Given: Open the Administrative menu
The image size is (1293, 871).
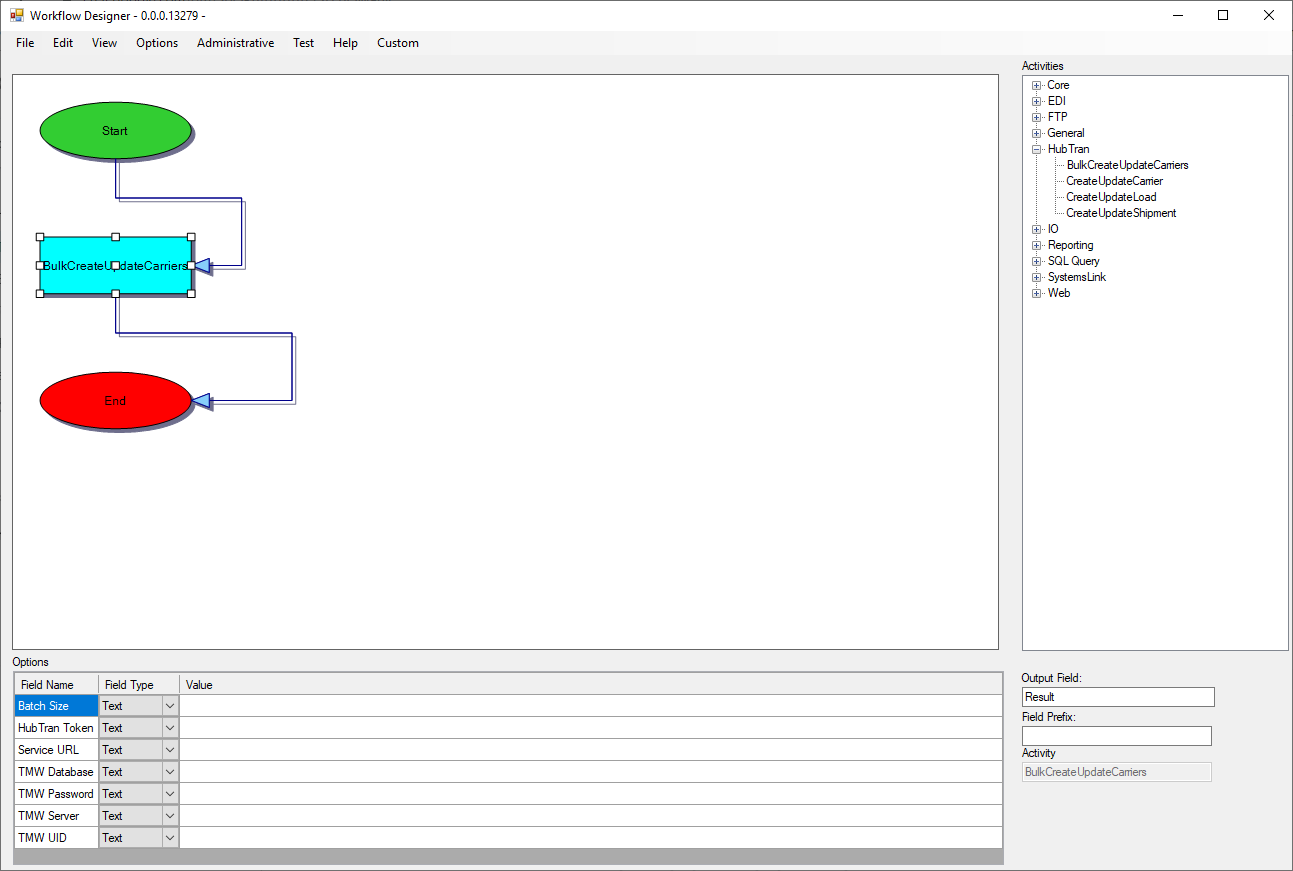Looking at the screenshot, I should (235, 43).
